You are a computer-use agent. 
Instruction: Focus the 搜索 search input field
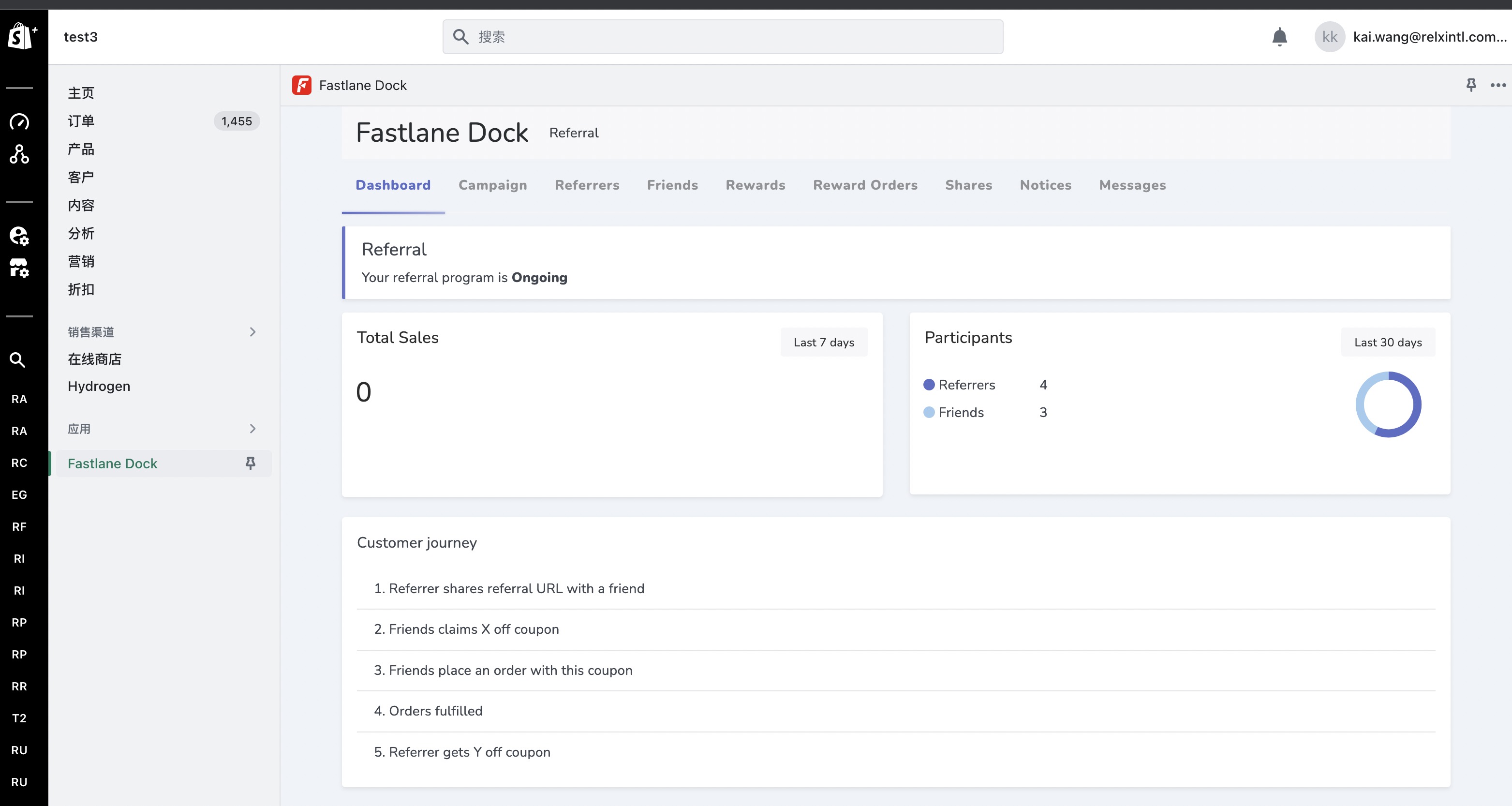723,37
